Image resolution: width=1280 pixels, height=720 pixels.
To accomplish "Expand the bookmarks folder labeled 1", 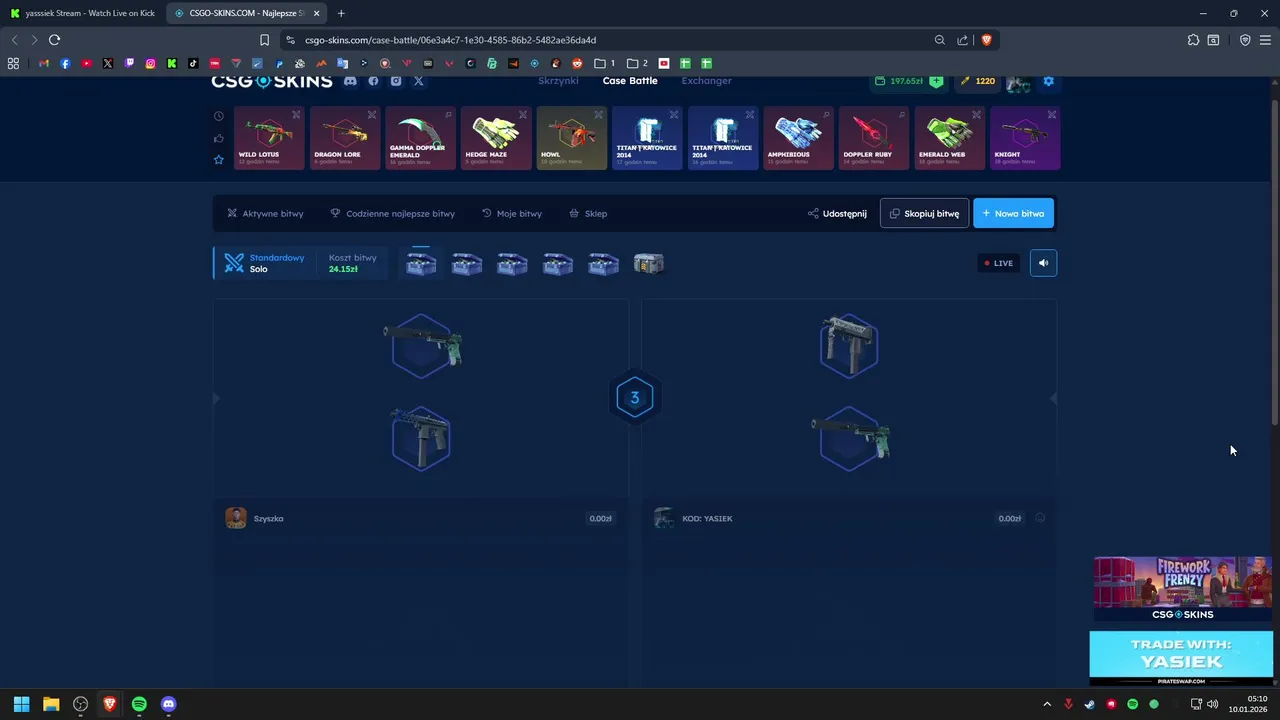I will pyautogui.click(x=604, y=63).
